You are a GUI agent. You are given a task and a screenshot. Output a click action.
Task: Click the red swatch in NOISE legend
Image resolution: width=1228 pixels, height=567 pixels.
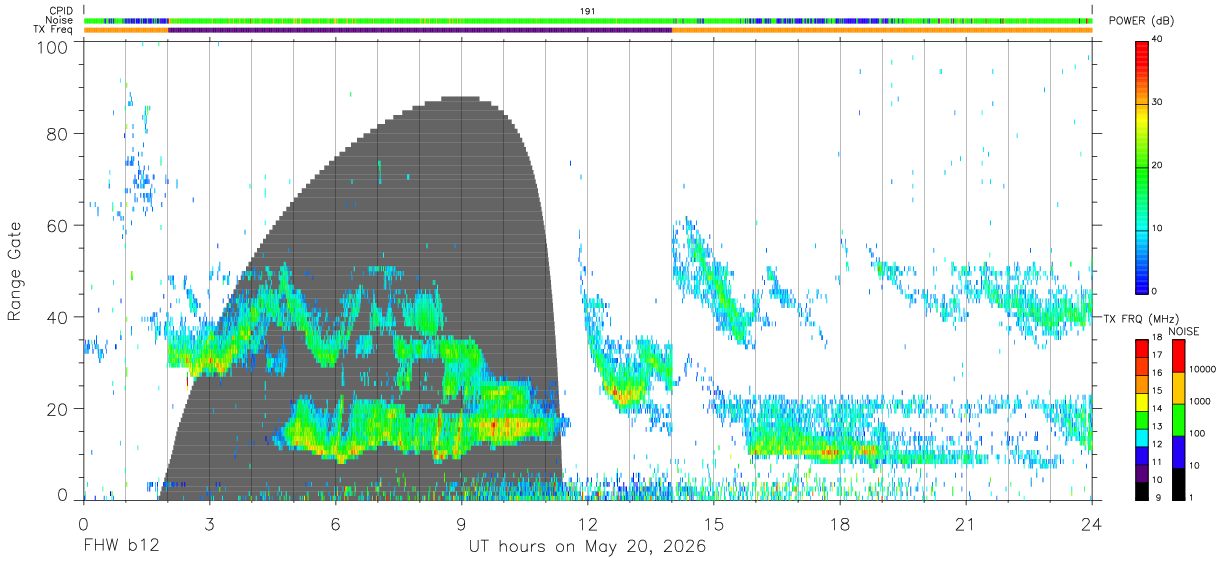pyautogui.click(x=1178, y=355)
